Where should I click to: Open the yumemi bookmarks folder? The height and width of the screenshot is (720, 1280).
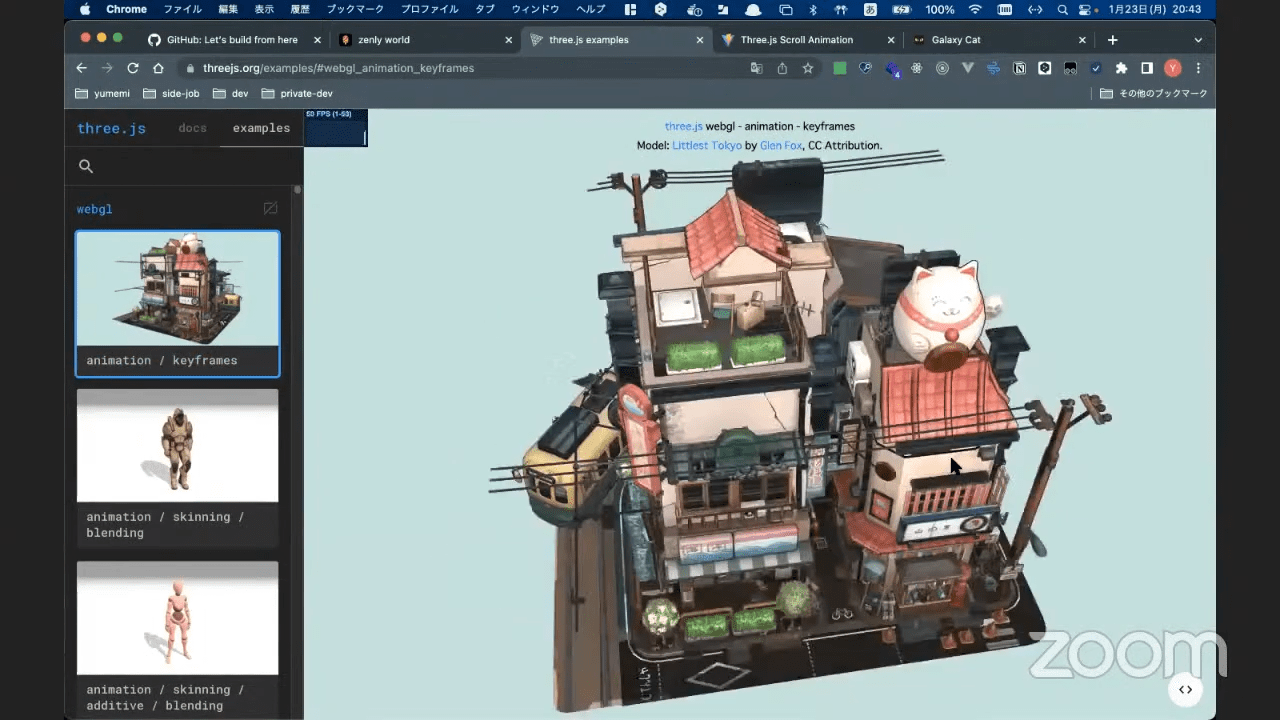tap(109, 93)
